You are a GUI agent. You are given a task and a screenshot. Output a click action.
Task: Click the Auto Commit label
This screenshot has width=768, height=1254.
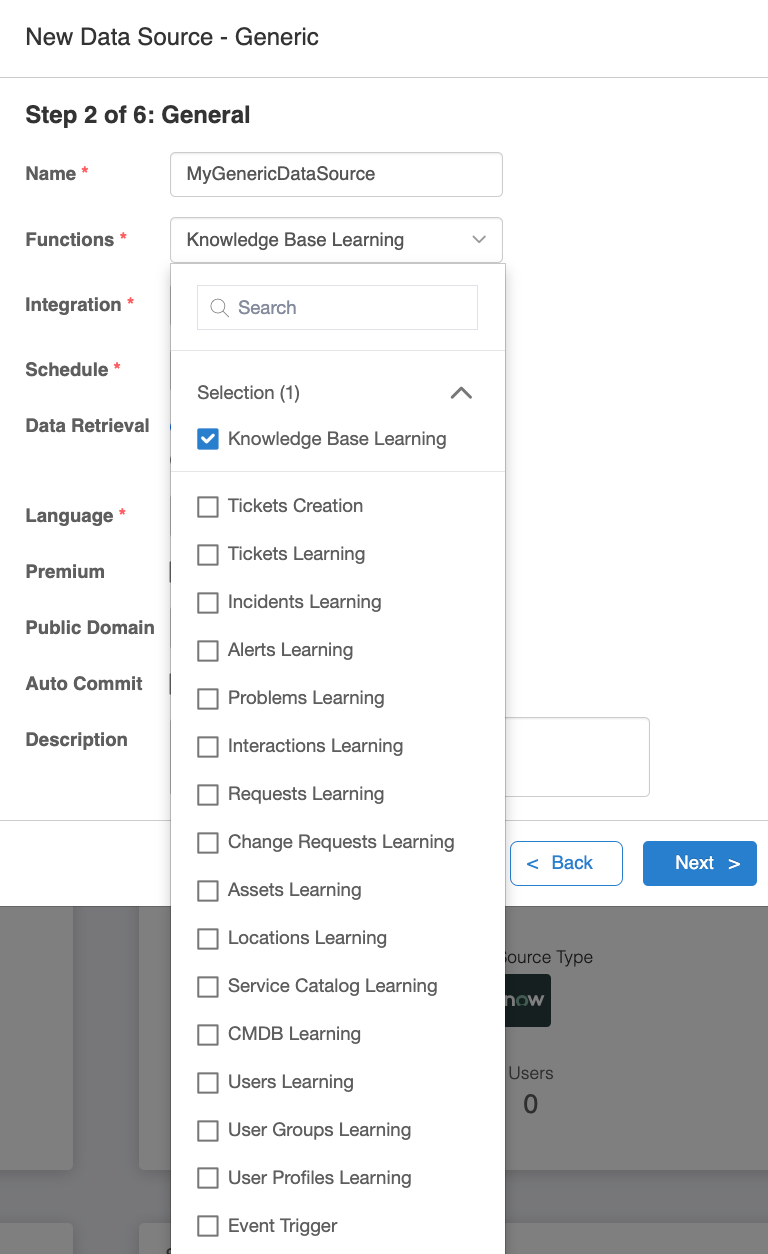[84, 684]
